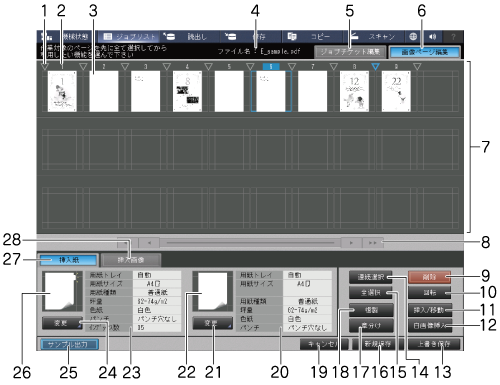Screen dimensions: 500x385
Task: Select the blank page 7 thumbnail
Action: point(313,91)
